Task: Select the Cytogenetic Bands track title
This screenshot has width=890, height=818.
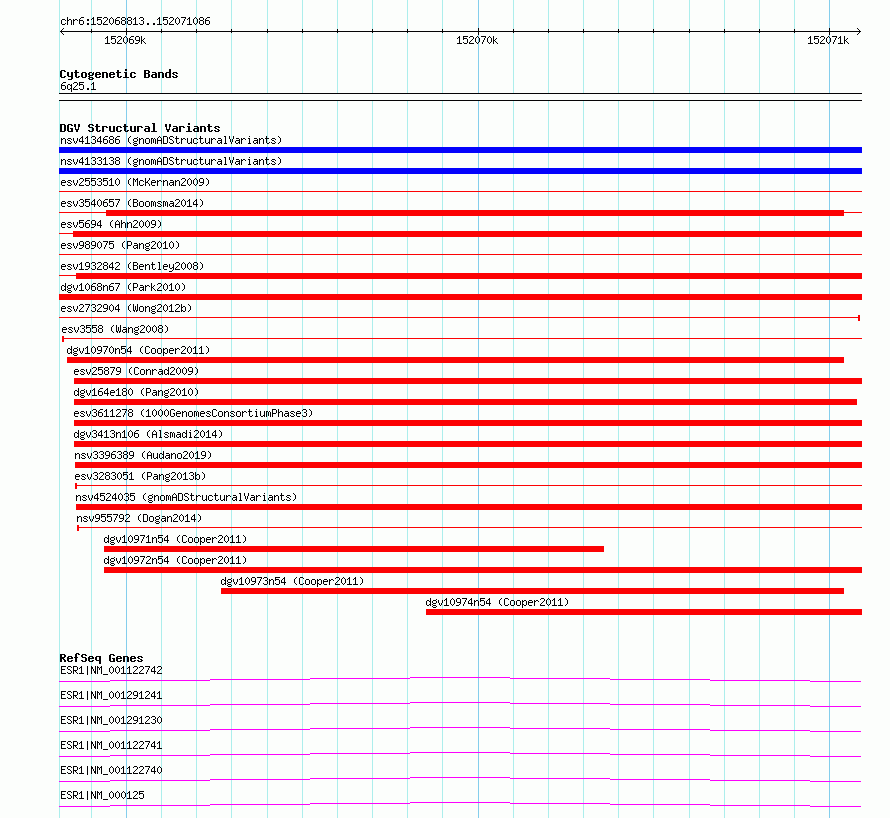Action: [119, 74]
